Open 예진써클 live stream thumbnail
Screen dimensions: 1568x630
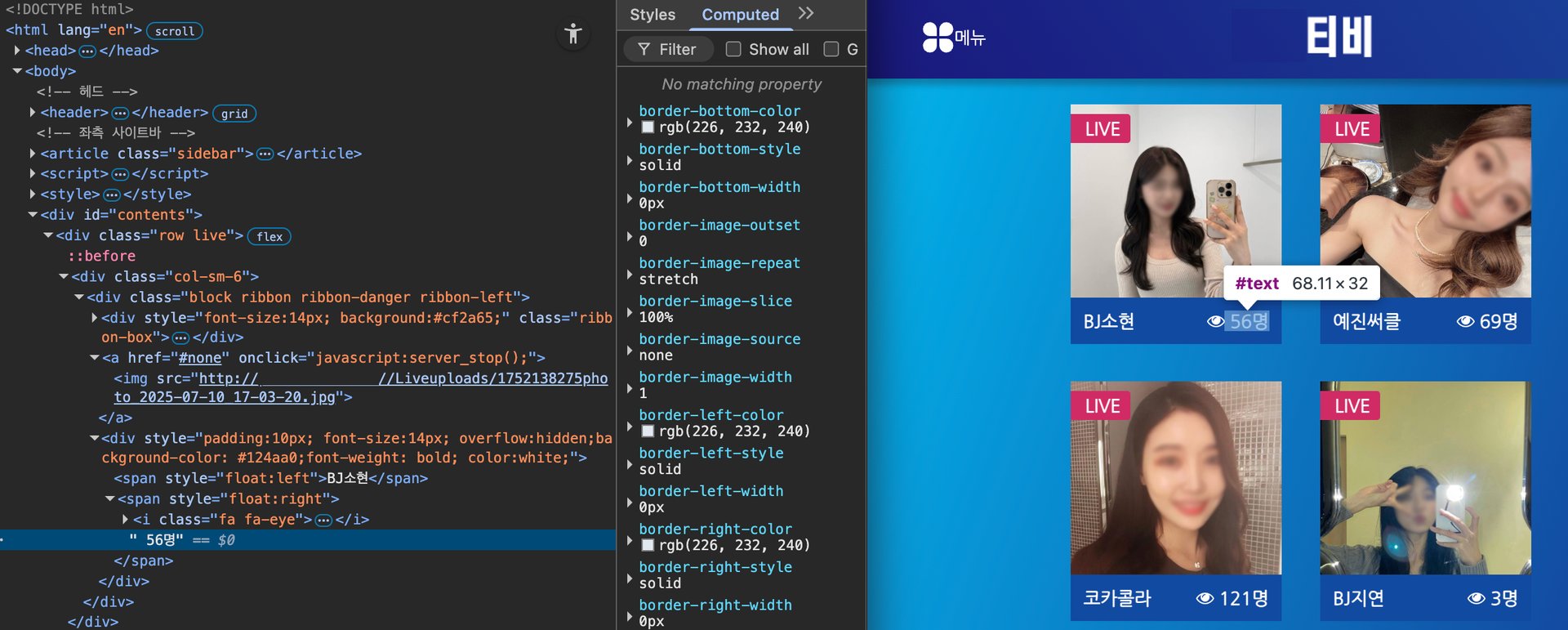click(x=1426, y=201)
